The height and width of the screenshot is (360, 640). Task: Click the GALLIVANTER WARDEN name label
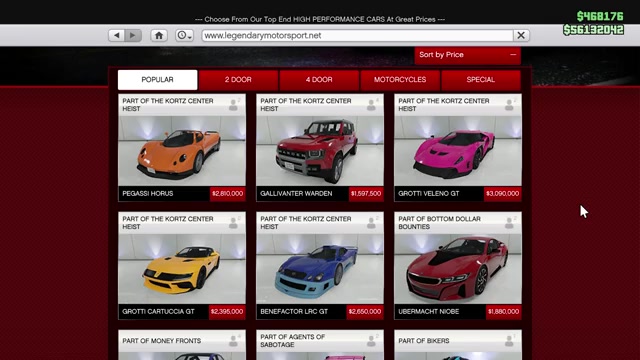(296, 194)
